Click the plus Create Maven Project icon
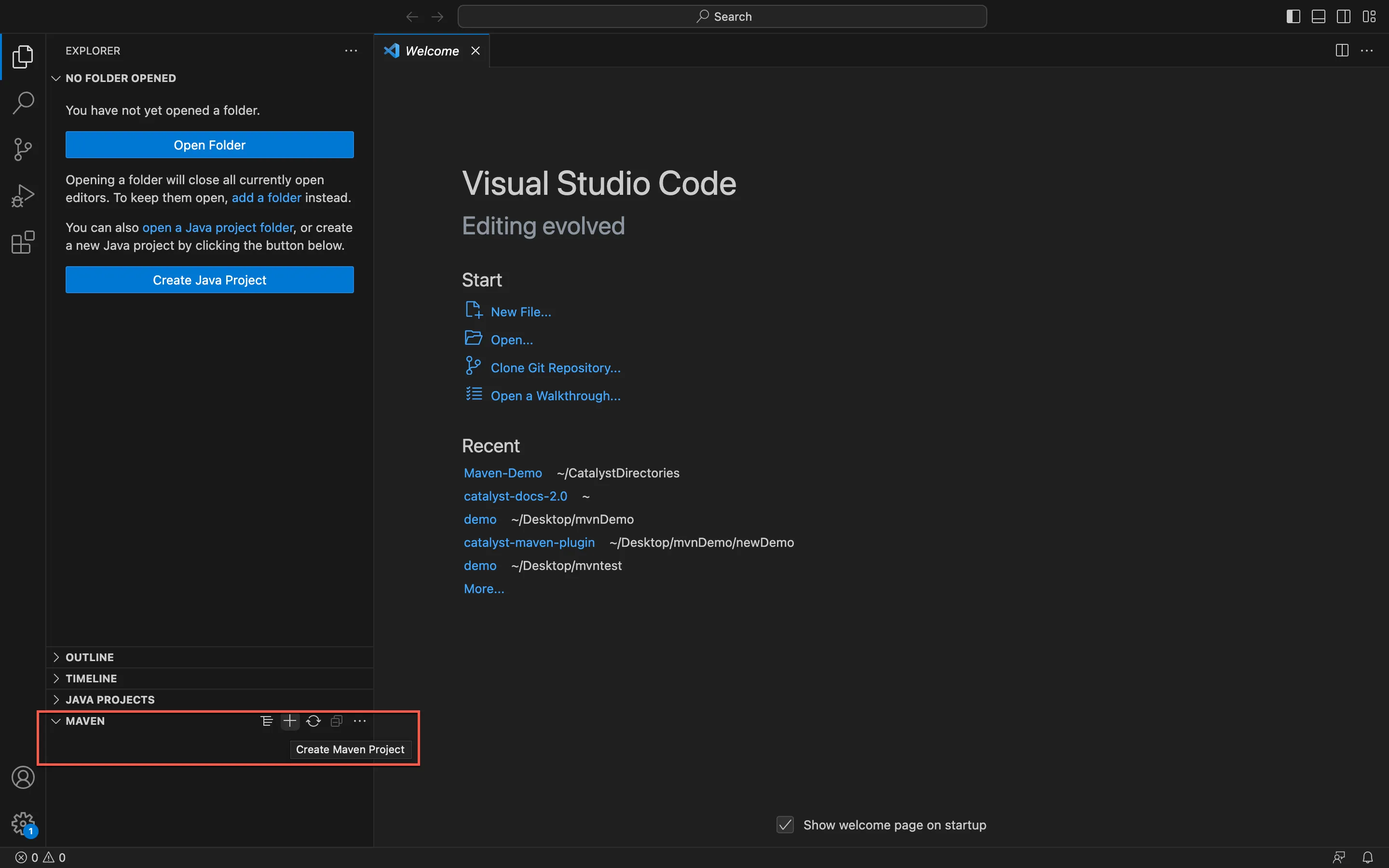The height and width of the screenshot is (868, 1389). [290, 721]
